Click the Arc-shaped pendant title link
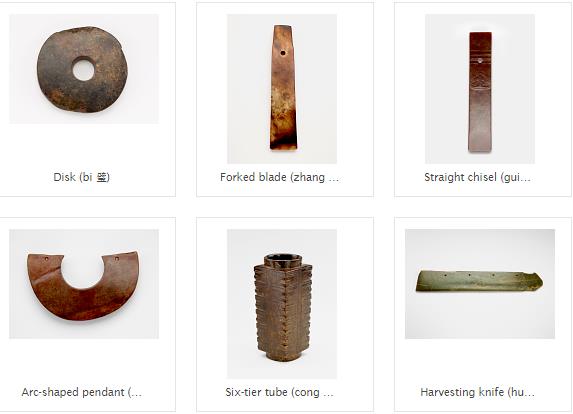The width and height of the screenshot is (573, 414). 81,392
